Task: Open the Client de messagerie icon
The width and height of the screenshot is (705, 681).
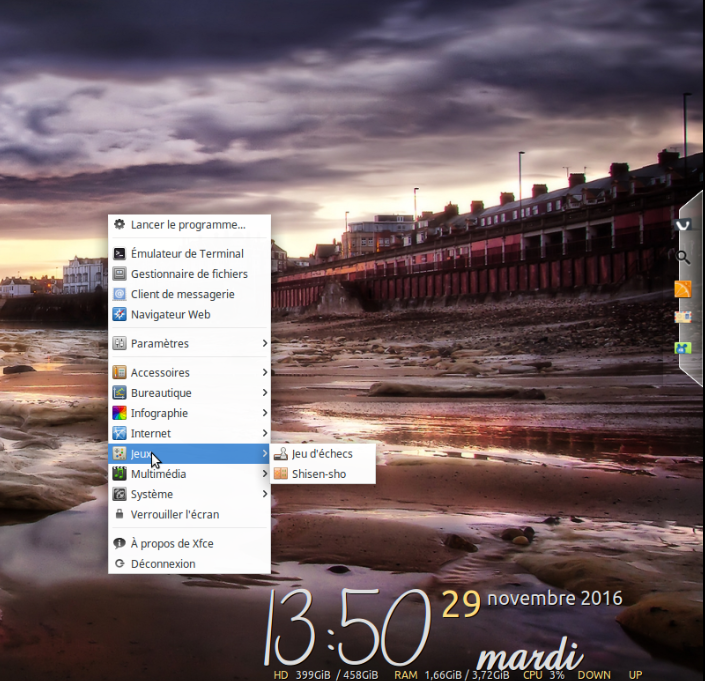Action: pos(119,294)
